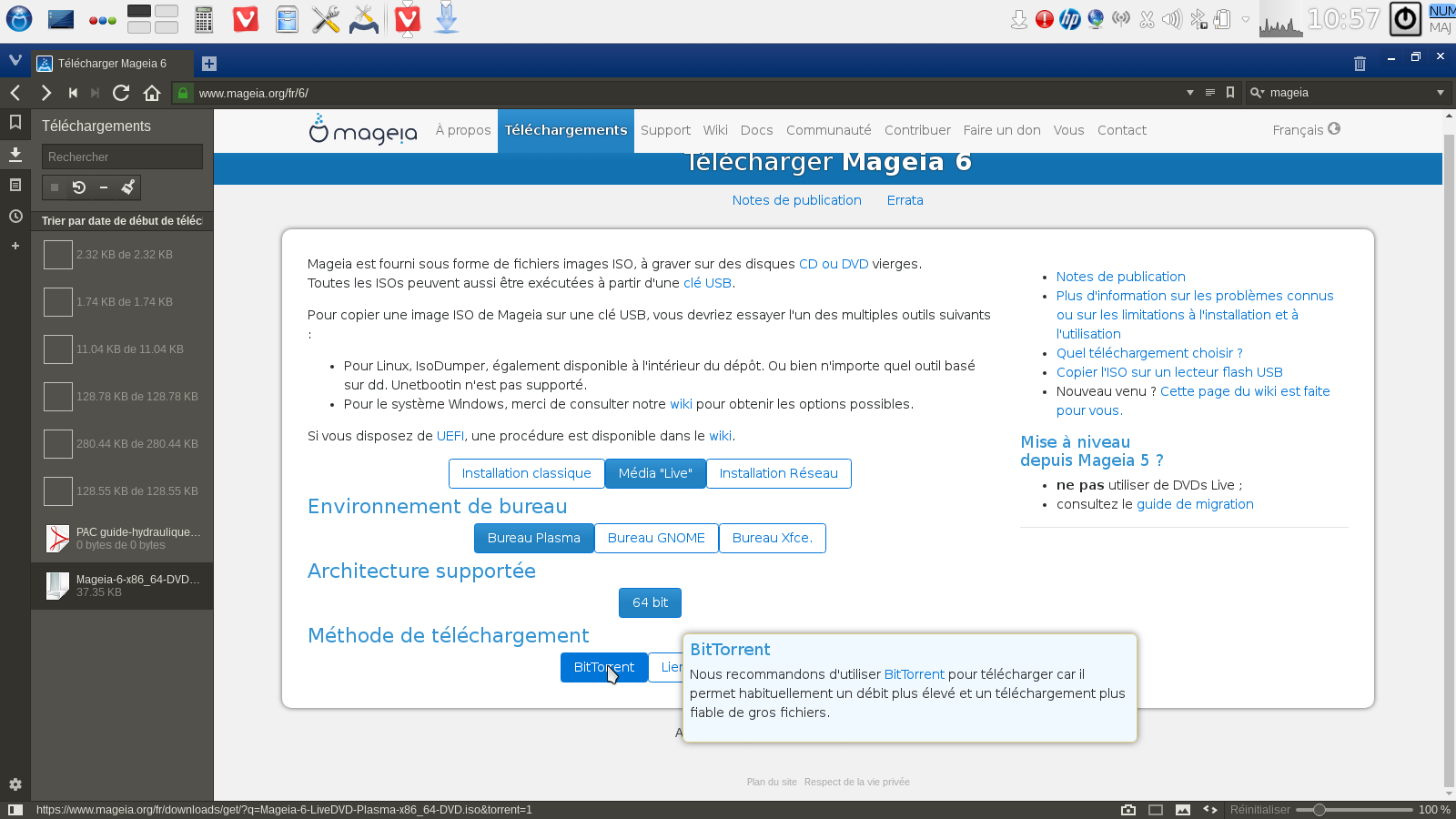Toggle page tiling in status bar
The image size is (1456, 819).
[1156, 810]
